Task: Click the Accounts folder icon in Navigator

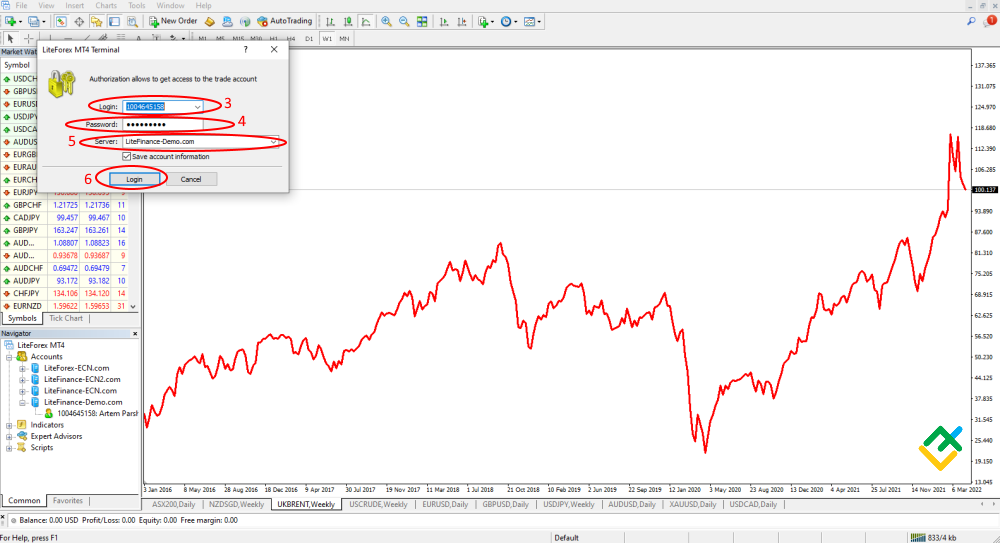Action: (22, 357)
